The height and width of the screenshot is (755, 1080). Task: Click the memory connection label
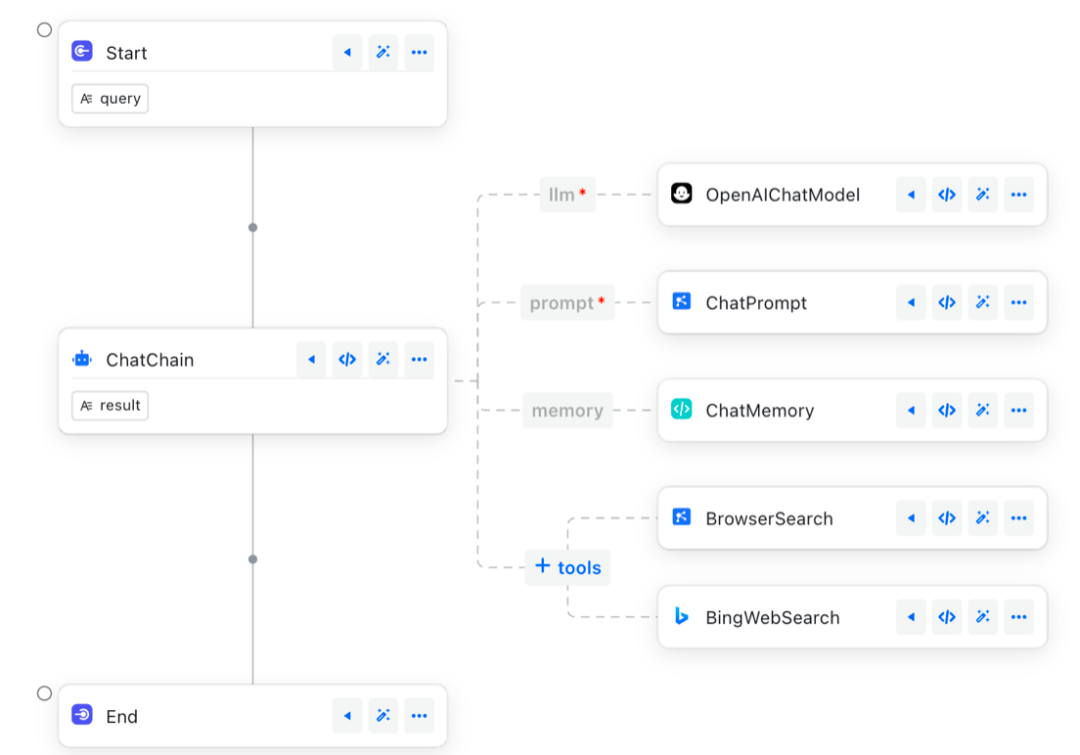click(x=567, y=411)
